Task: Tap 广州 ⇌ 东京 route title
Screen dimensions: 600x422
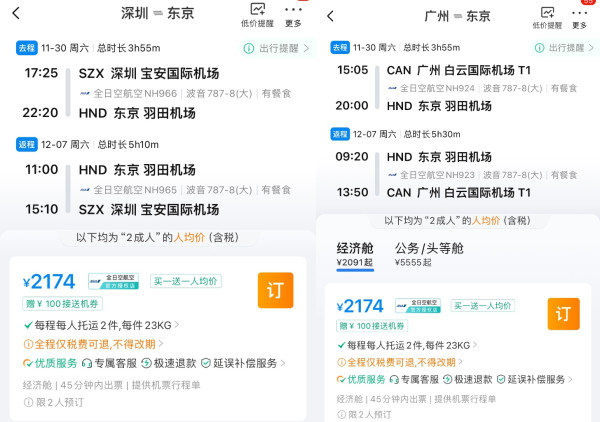Action: point(457,16)
